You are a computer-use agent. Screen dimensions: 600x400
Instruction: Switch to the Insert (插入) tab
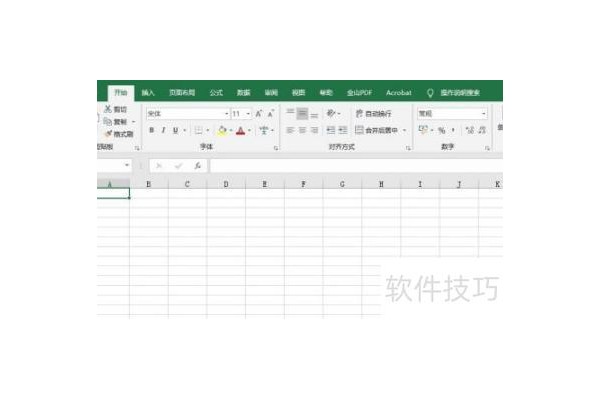tap(148, 93)
